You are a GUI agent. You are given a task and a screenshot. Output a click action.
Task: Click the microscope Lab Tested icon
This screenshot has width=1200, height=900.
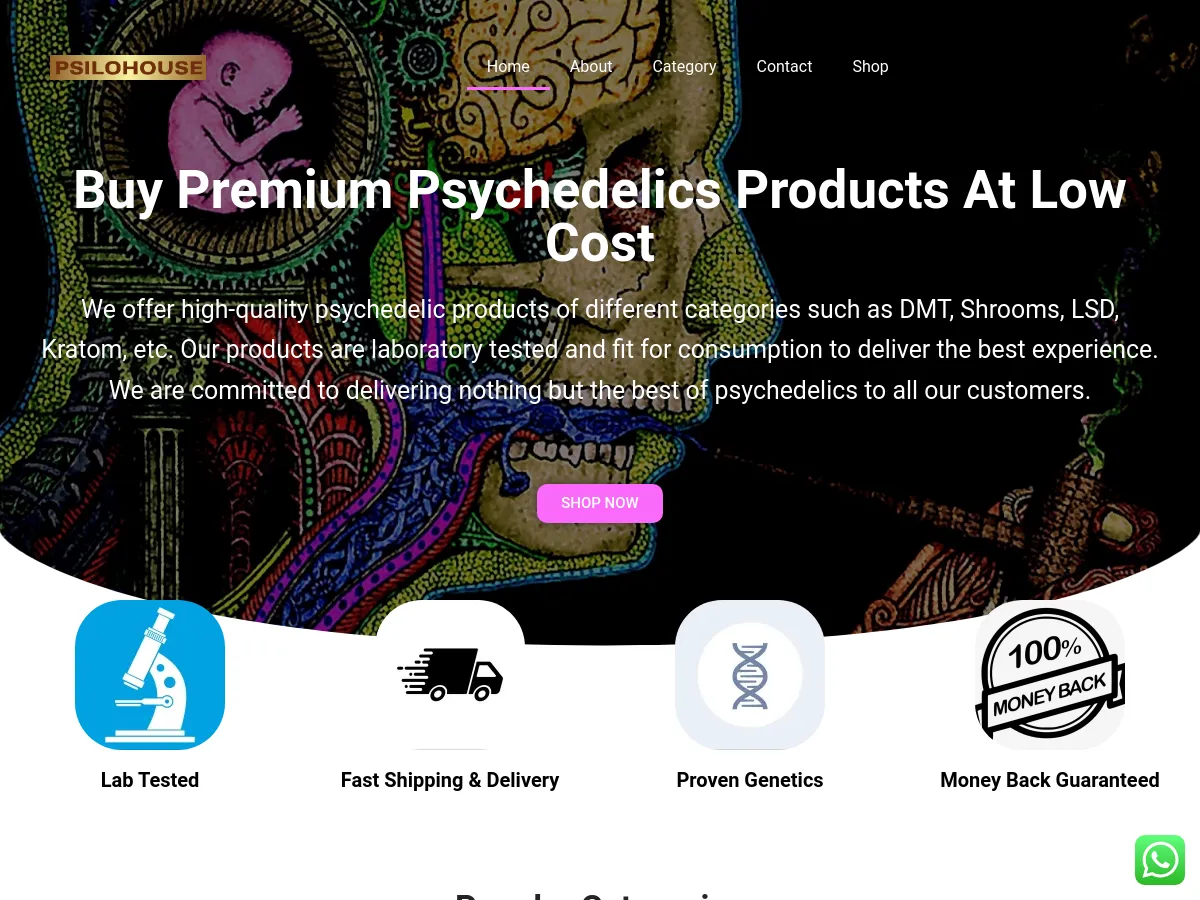(150, 675)
